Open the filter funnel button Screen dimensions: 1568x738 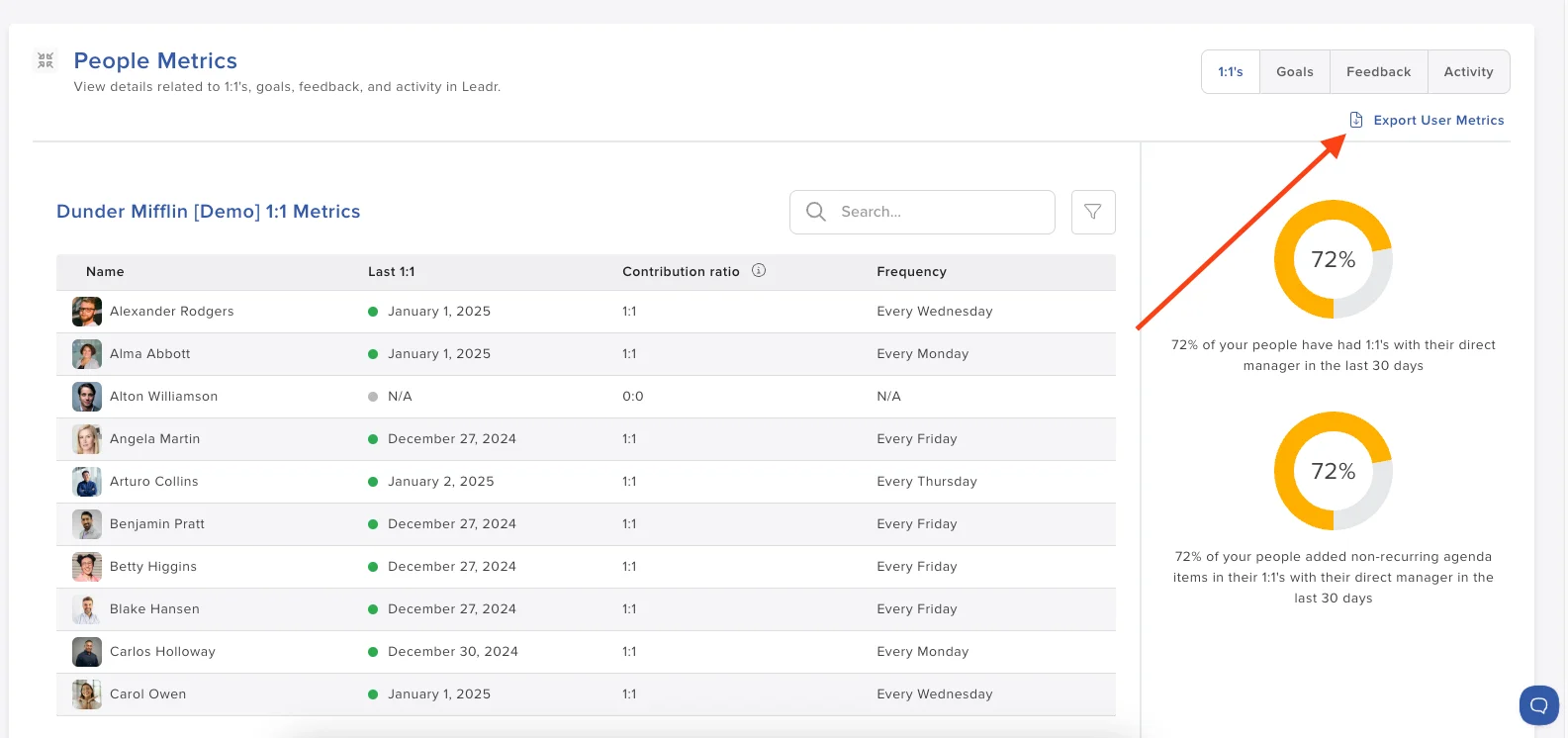click(x=1093, y=212)
